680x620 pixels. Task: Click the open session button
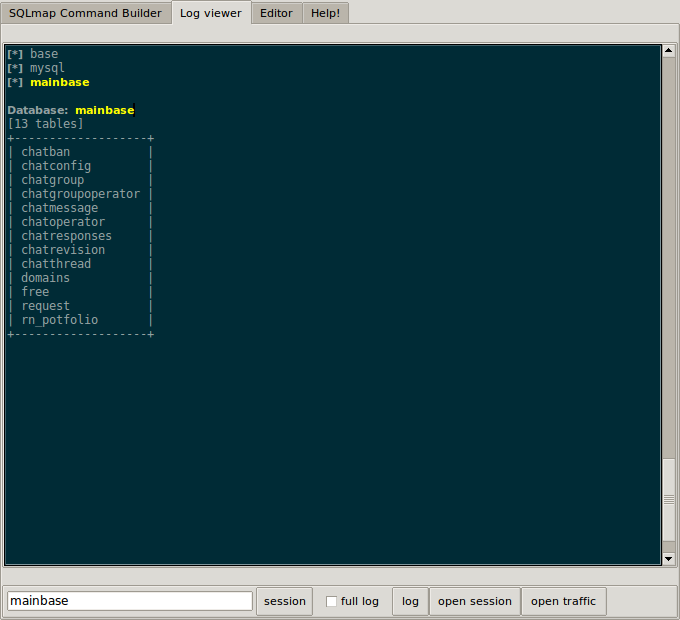click(x=475, y=601)
